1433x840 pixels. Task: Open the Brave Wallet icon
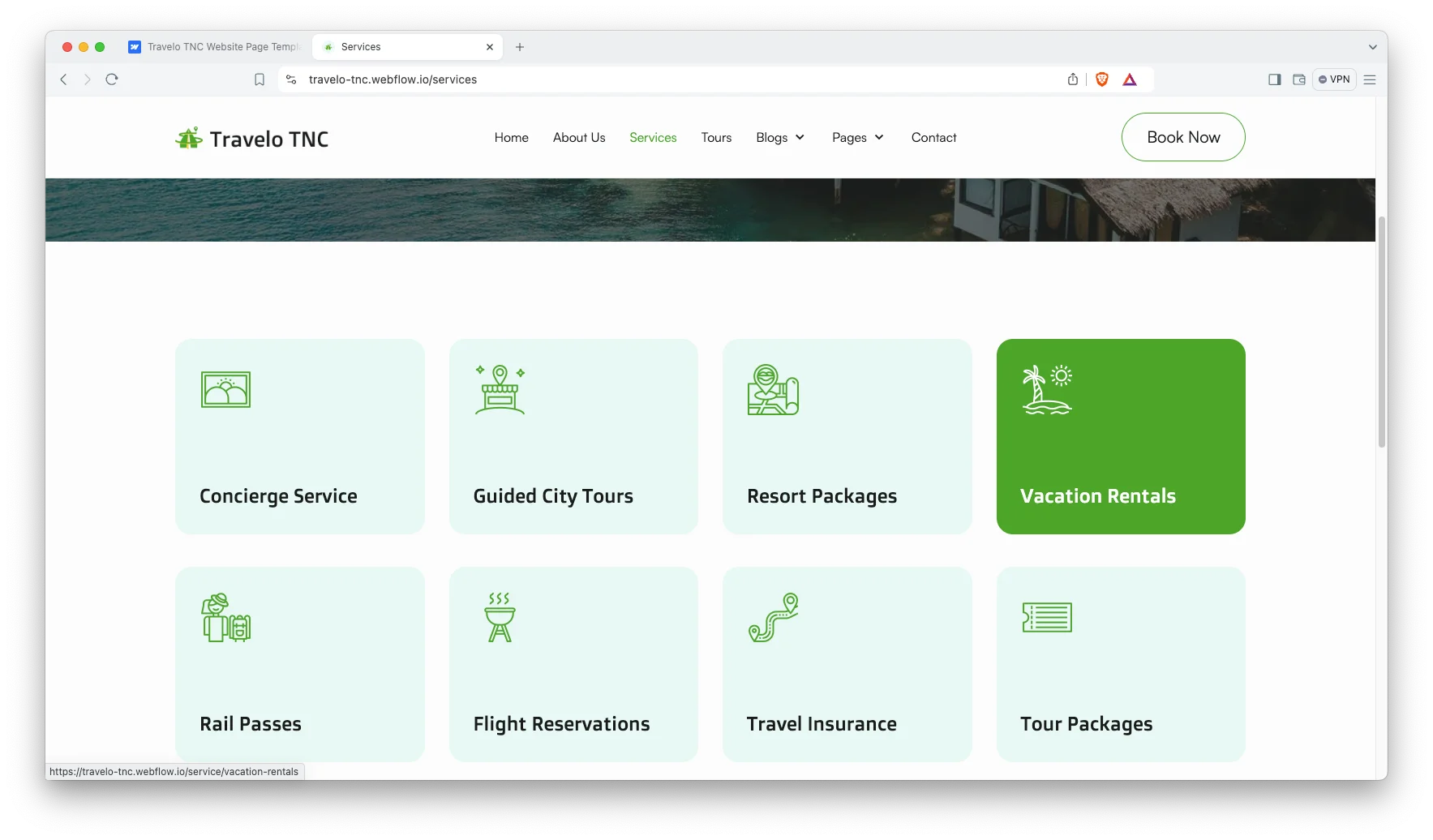[x=1299, y=79]
